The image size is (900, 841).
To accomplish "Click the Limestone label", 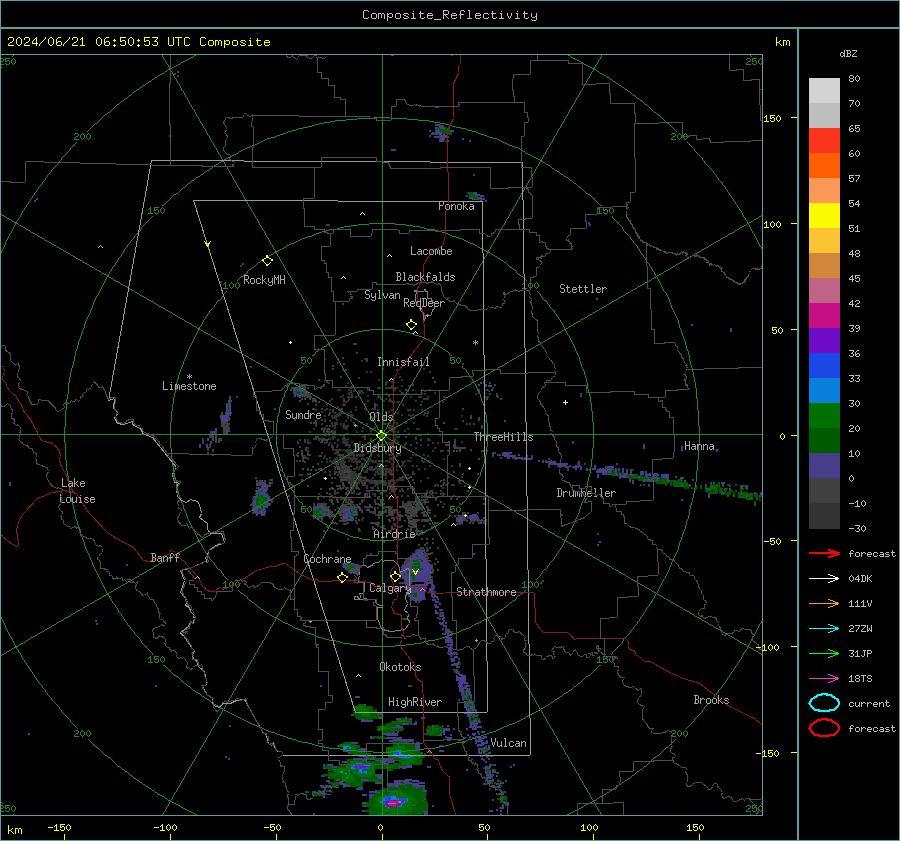I will tap(189, 386).
